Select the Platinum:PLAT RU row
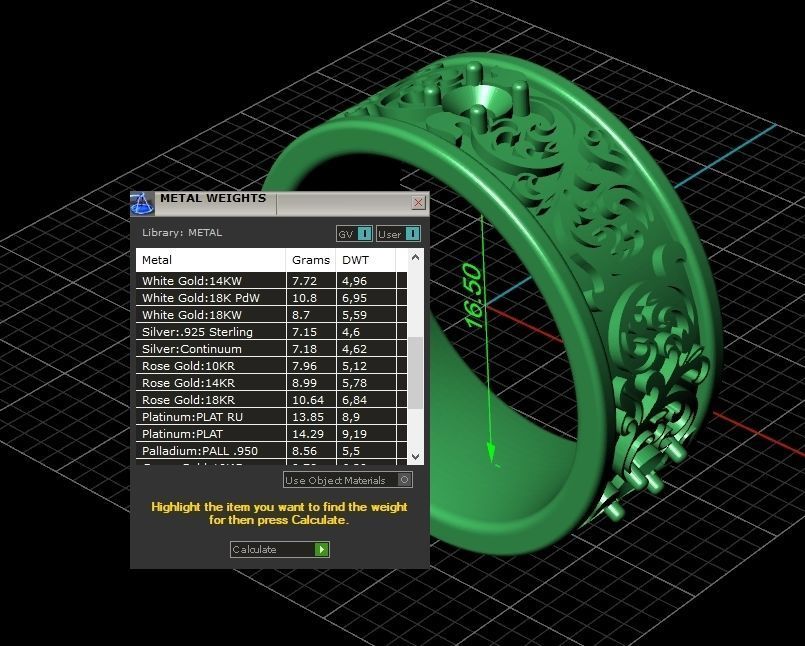 [x=271, y=416]
